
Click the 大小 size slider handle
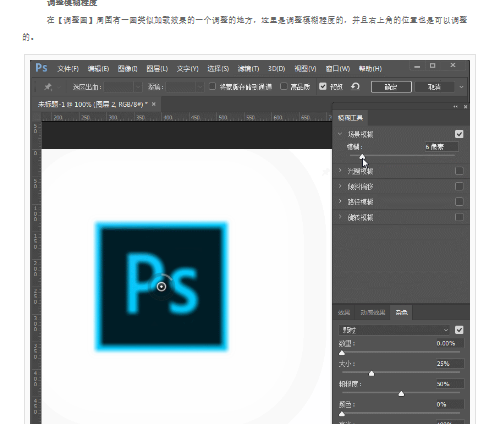tap(371, 373)
